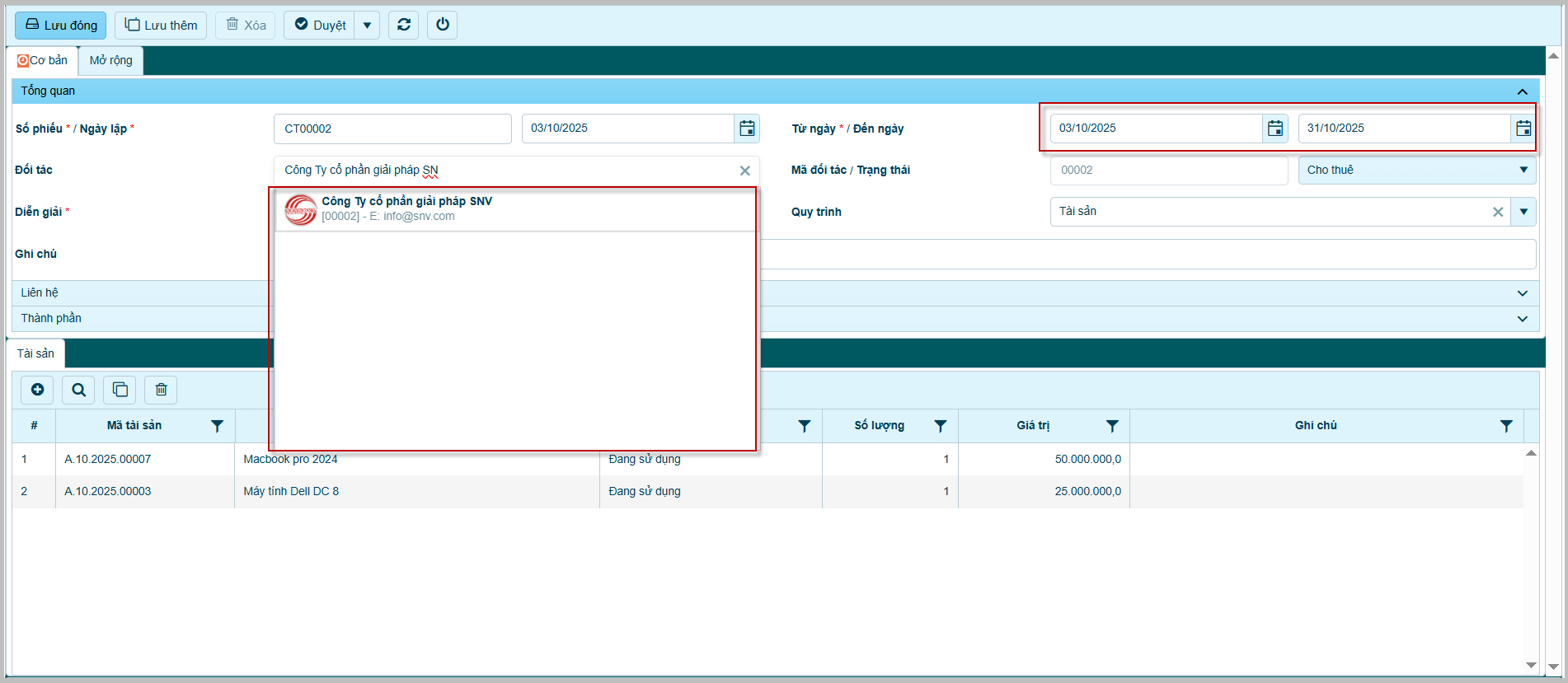1568x683 pixels.
Task: Open the calendar for Ngày lập date
Action: (x=747, y=129)
